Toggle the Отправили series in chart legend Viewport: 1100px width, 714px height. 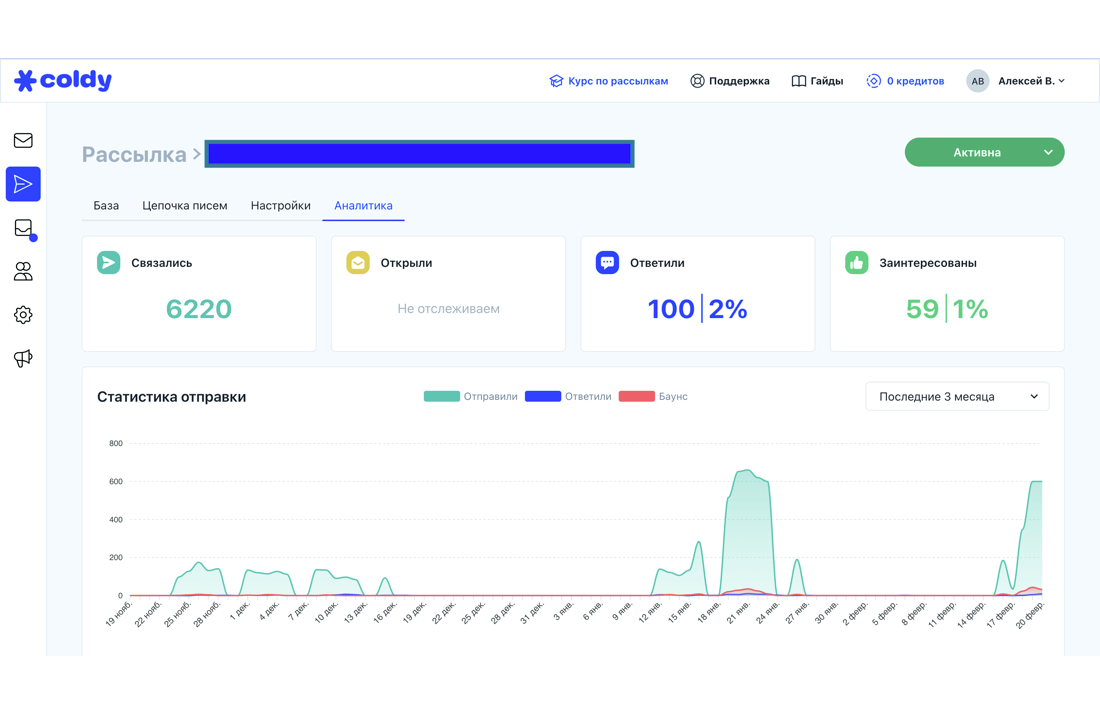point(470,396)
